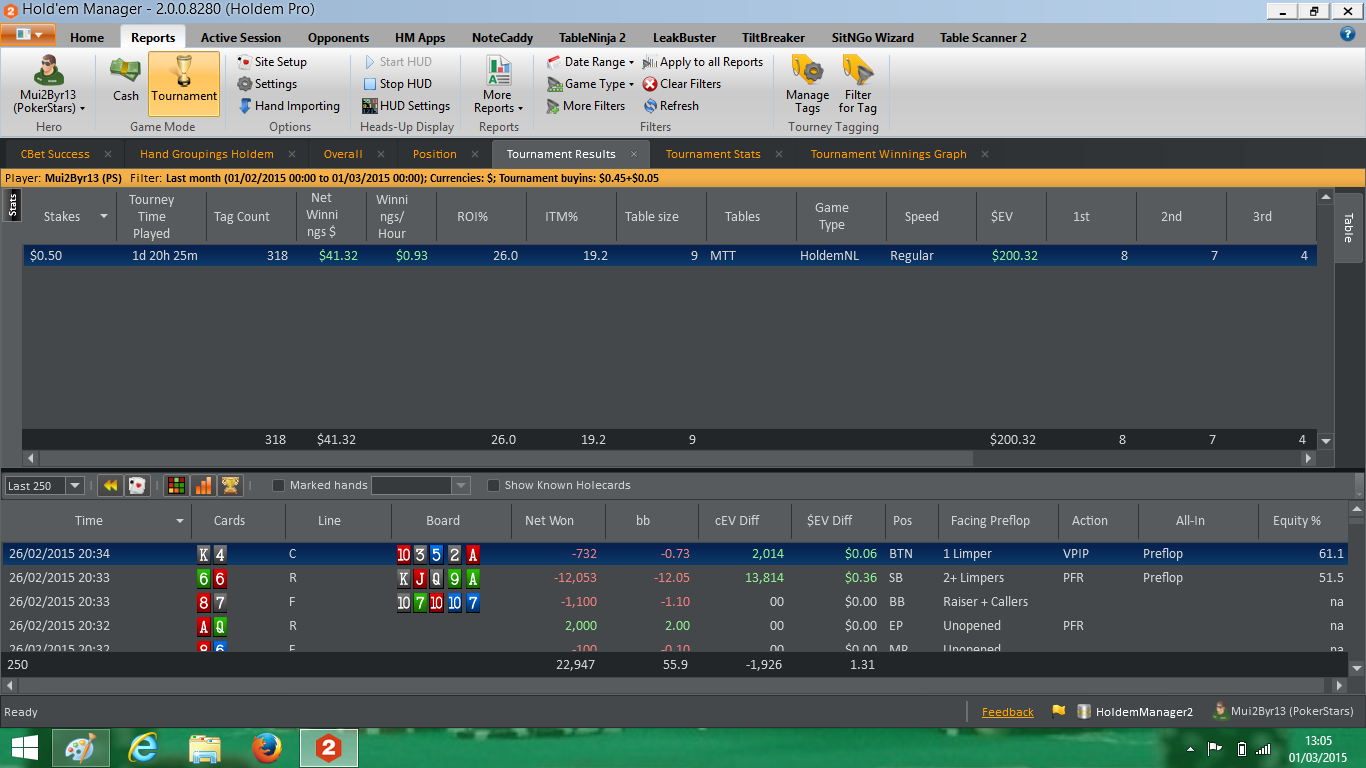1366x768 pixels.
Task: Open the Last 250 hands dropdown
Action: [x=74, y=486]
